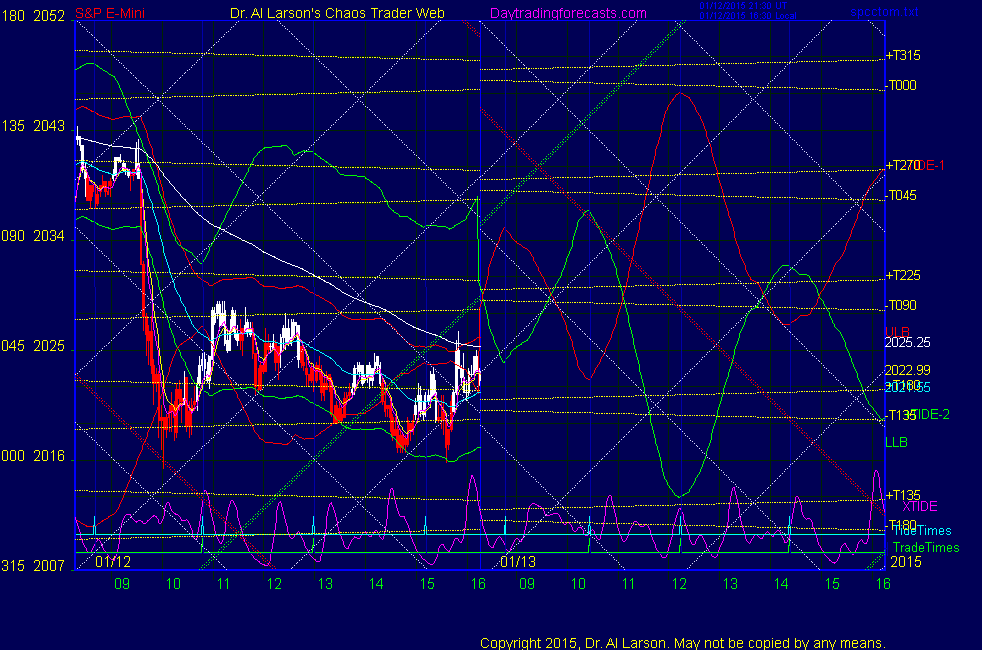Screen dimensions: 982x650
Task: Click the Copyright 2015 Dr. Al Larson notice
Action: point(682,642)
